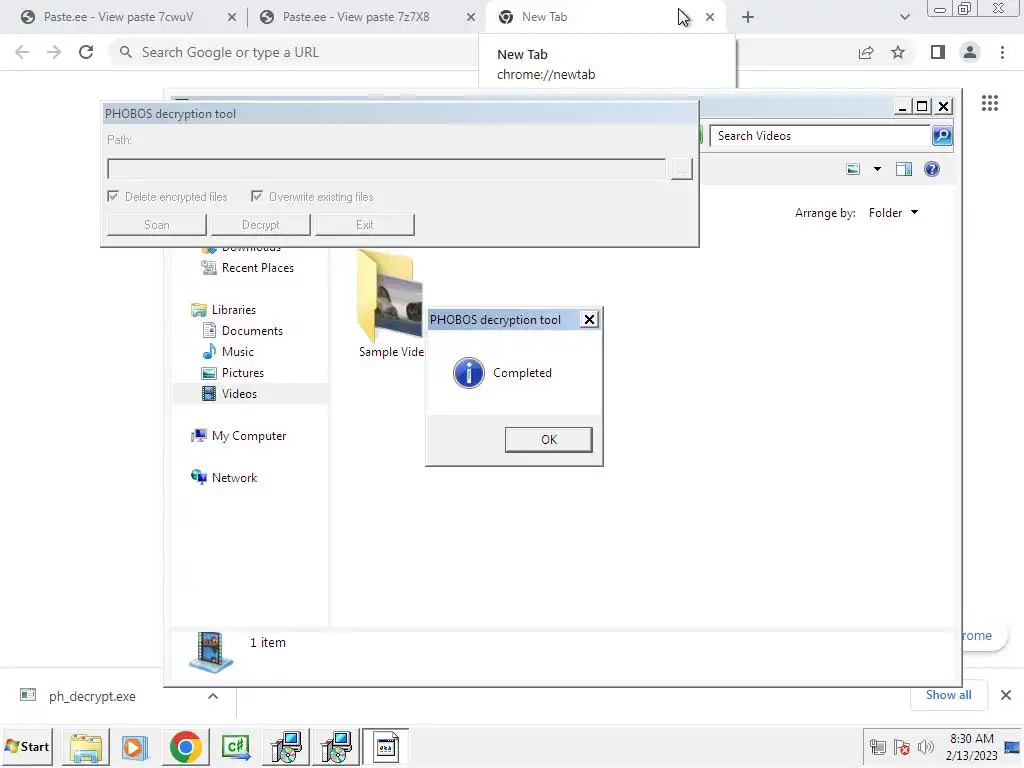1024x768 pixels.
Task: Click Search Videos field in Explorer
Action: [820, 136]
